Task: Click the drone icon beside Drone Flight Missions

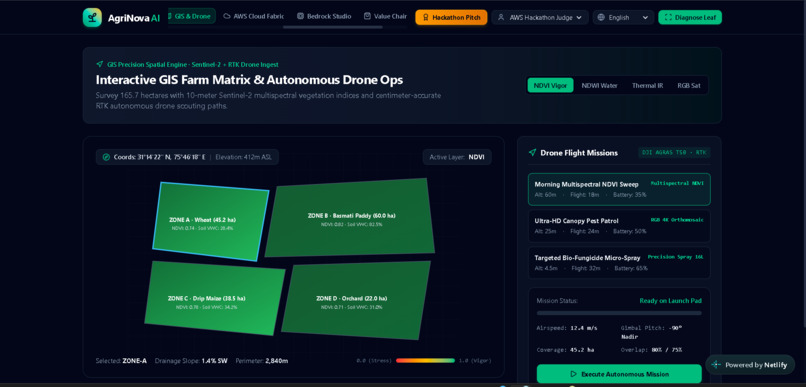Action: (x=533, y=153)
